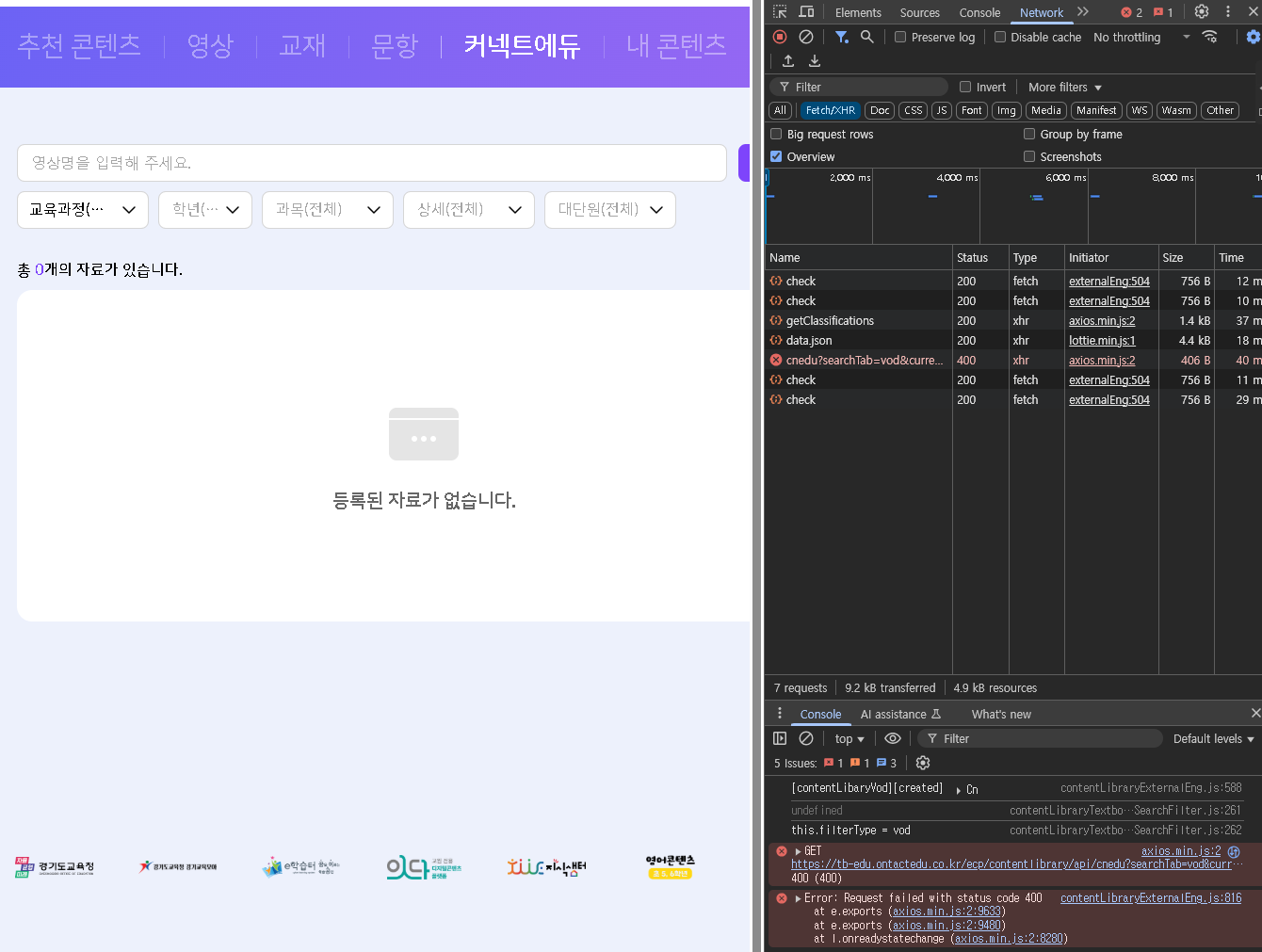The image size is (1262, 952).
Task: Select the Doc request type filter
Action: click(880, 111)
